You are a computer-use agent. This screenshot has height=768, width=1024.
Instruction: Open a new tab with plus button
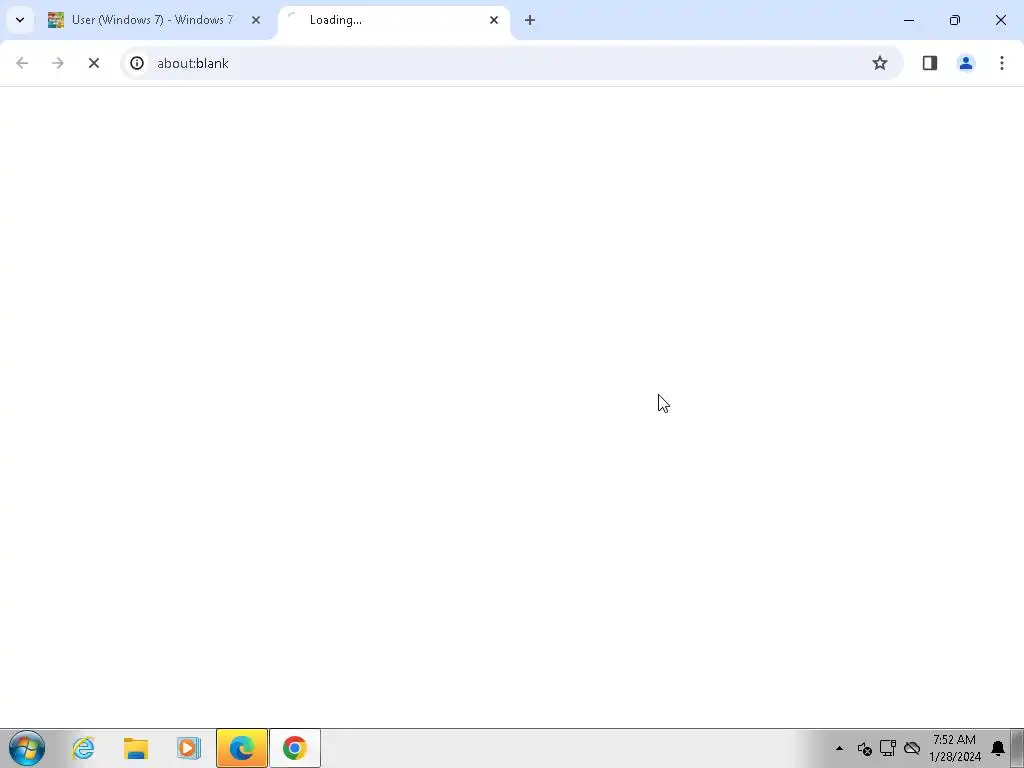point(530,20)
